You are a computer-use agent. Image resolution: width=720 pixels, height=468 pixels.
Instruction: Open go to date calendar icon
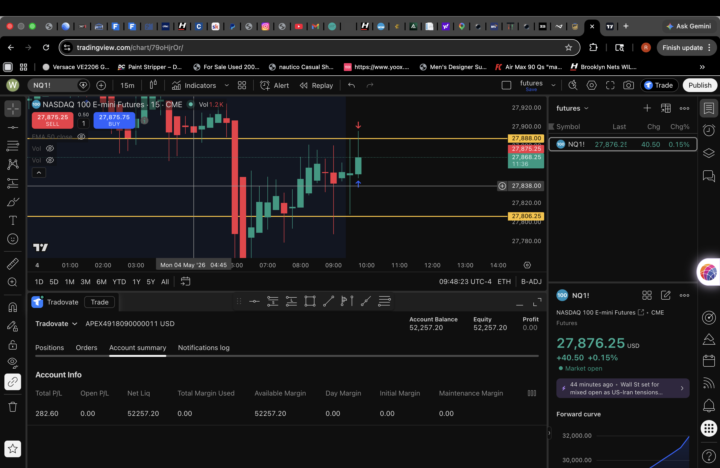tap(185, 282)
